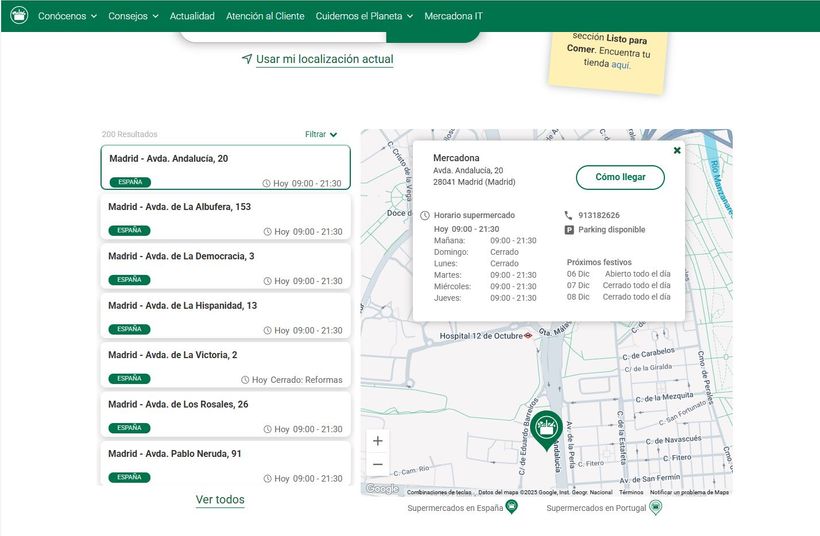
Task: Click Cómo llegar button
Action: [x=620, y=177]
